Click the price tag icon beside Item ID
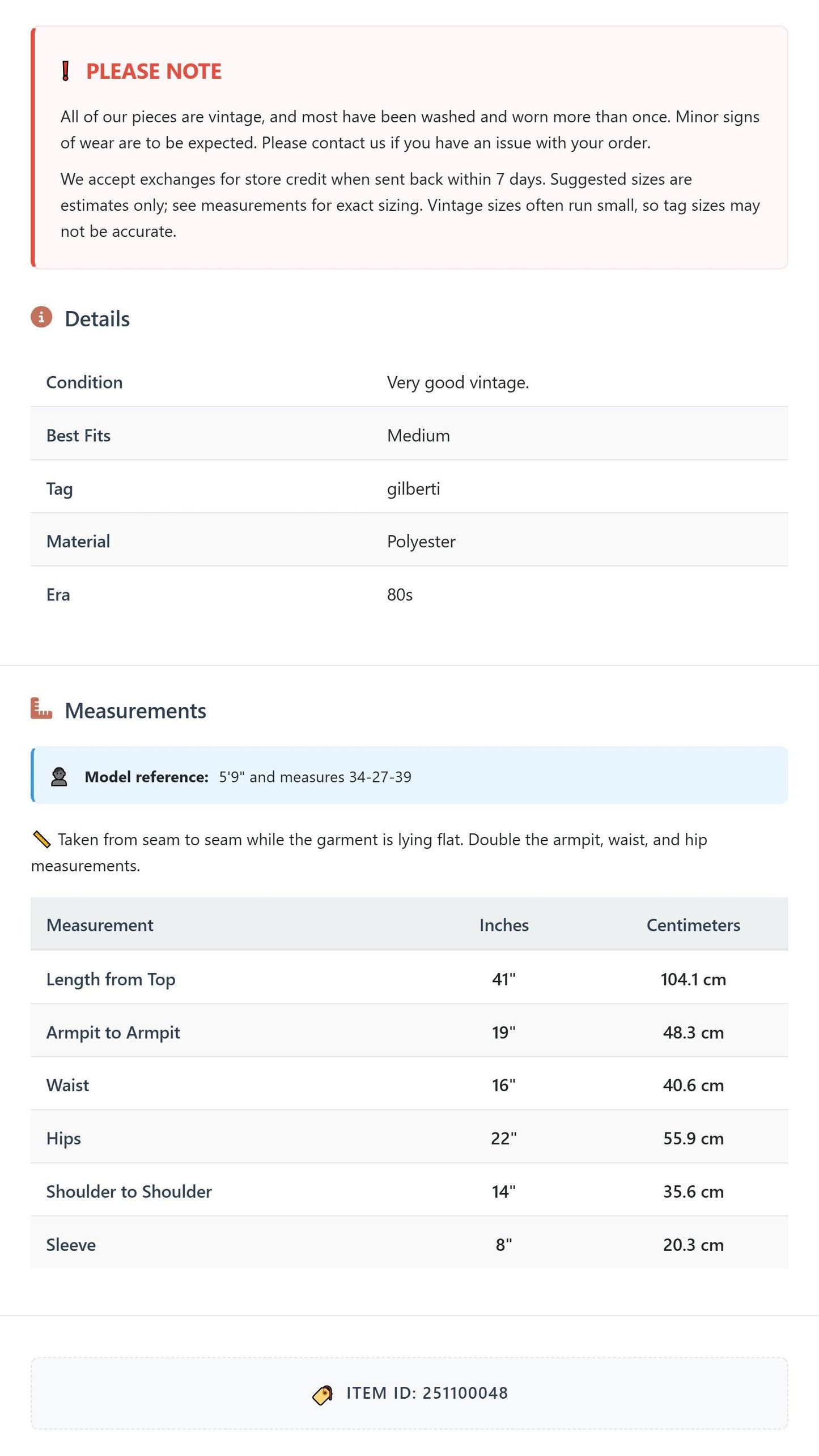This screenshot has width=819, height=1456. coord(322,1395)
